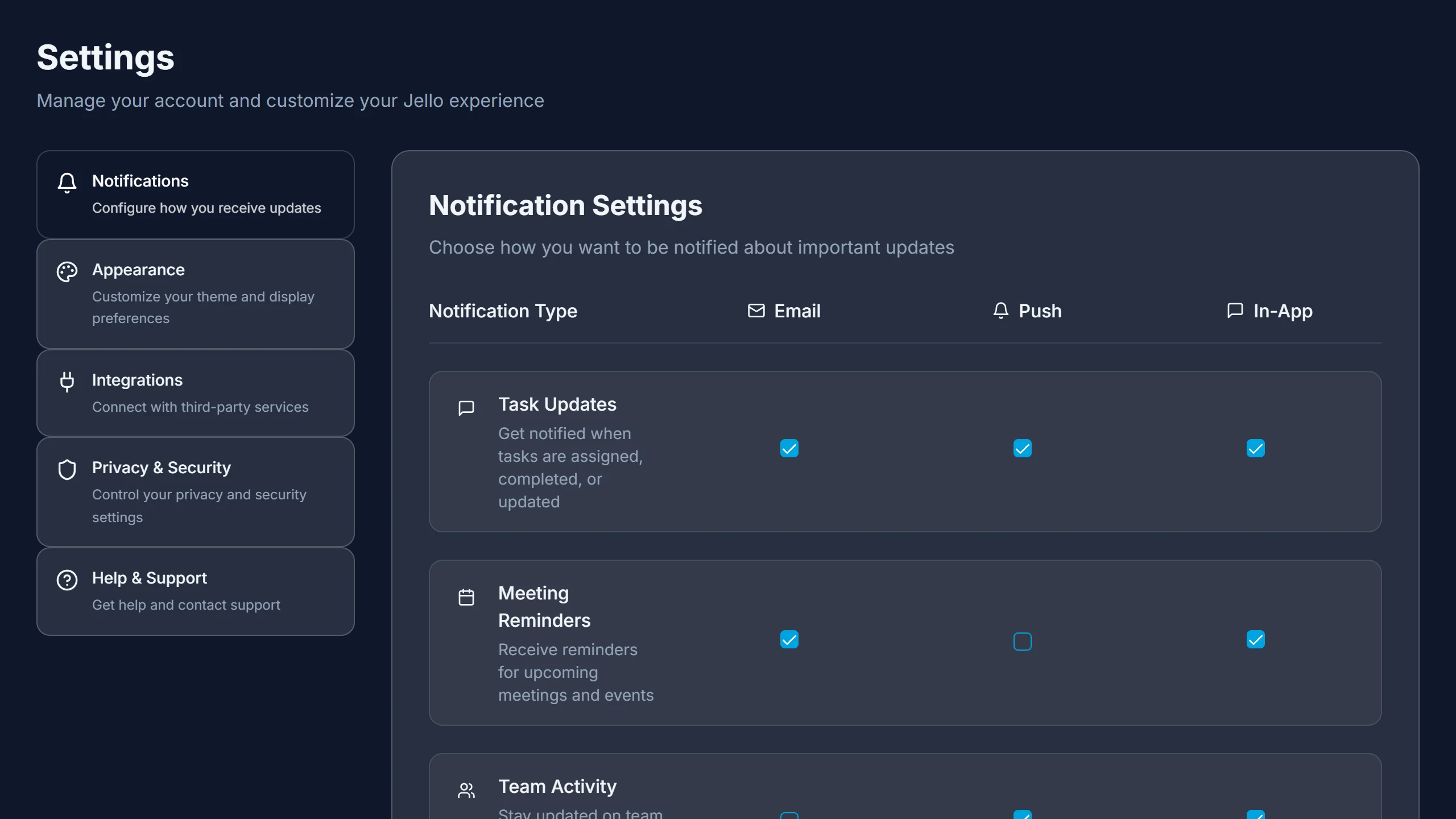This screenshot has width=1456, height=819.
Task: Open the Appearance settings tab
Action: pos(195,293)
